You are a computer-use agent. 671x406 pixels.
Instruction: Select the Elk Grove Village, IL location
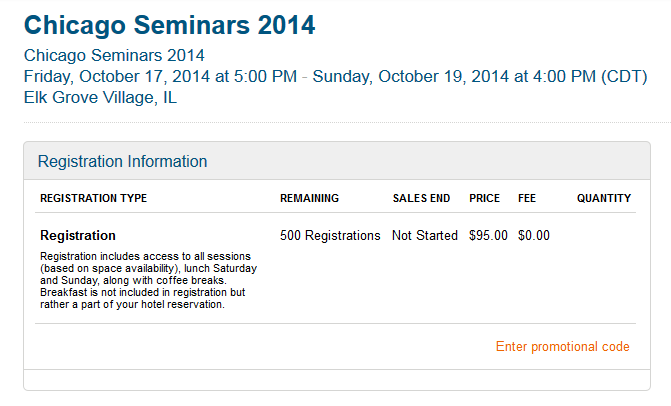[x=101, y=98]
